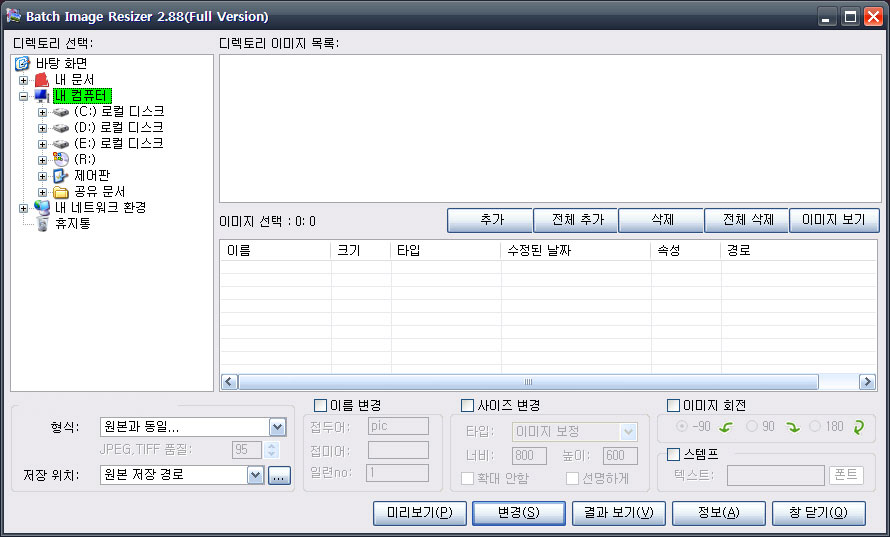Image resolution: width=890 pixels, height=537 pixels.
Task: Expand the (D:) 로컬 디스크 node
Action: [42, 128]
